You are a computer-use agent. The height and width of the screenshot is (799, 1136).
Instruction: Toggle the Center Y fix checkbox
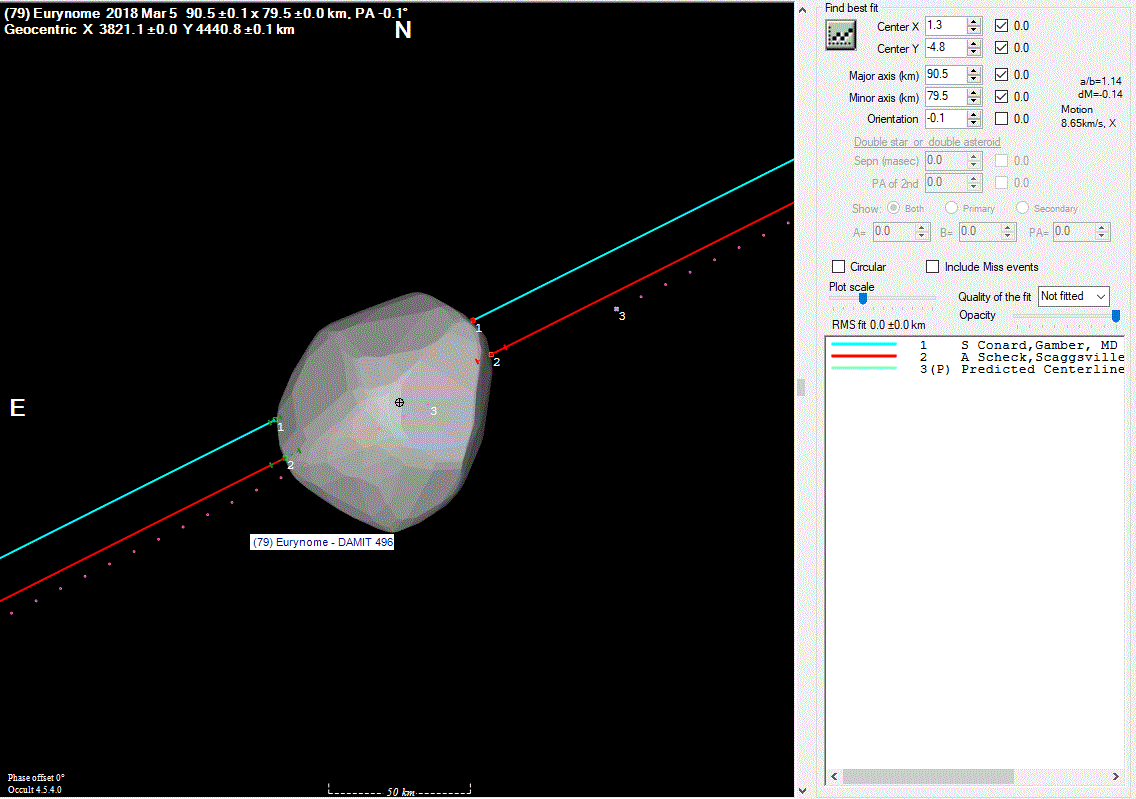[x=1001, y=48]
